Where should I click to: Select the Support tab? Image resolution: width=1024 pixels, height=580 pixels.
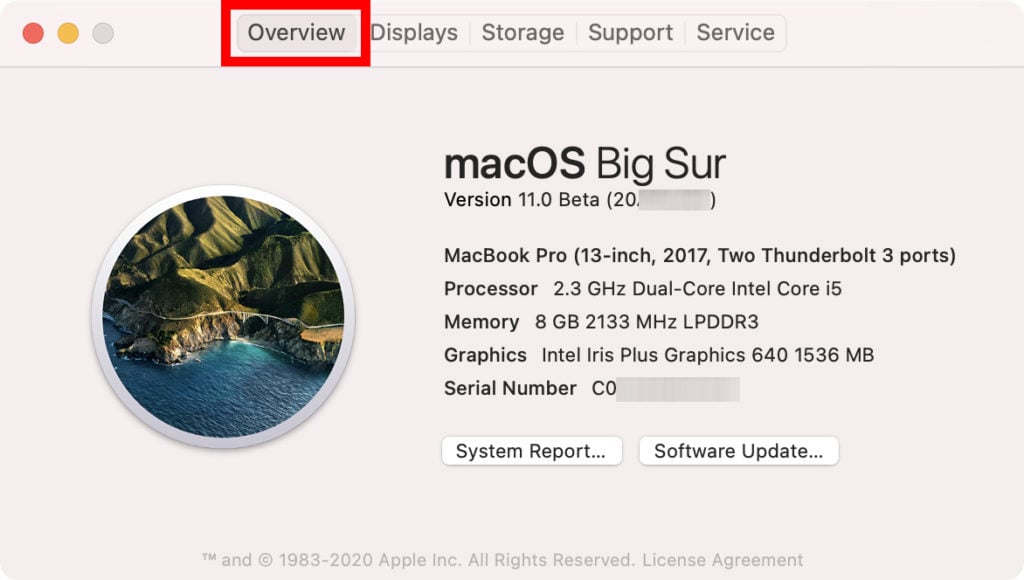click(630, 32)
